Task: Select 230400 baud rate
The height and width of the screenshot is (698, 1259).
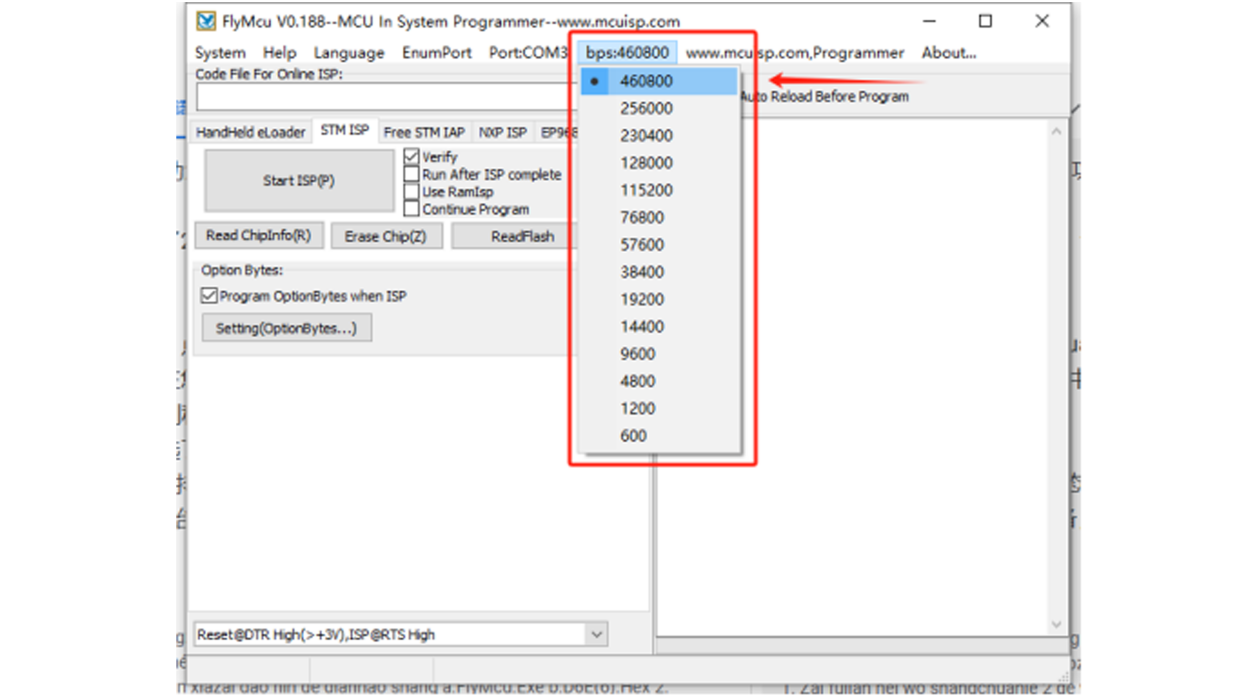Action: 660,135
